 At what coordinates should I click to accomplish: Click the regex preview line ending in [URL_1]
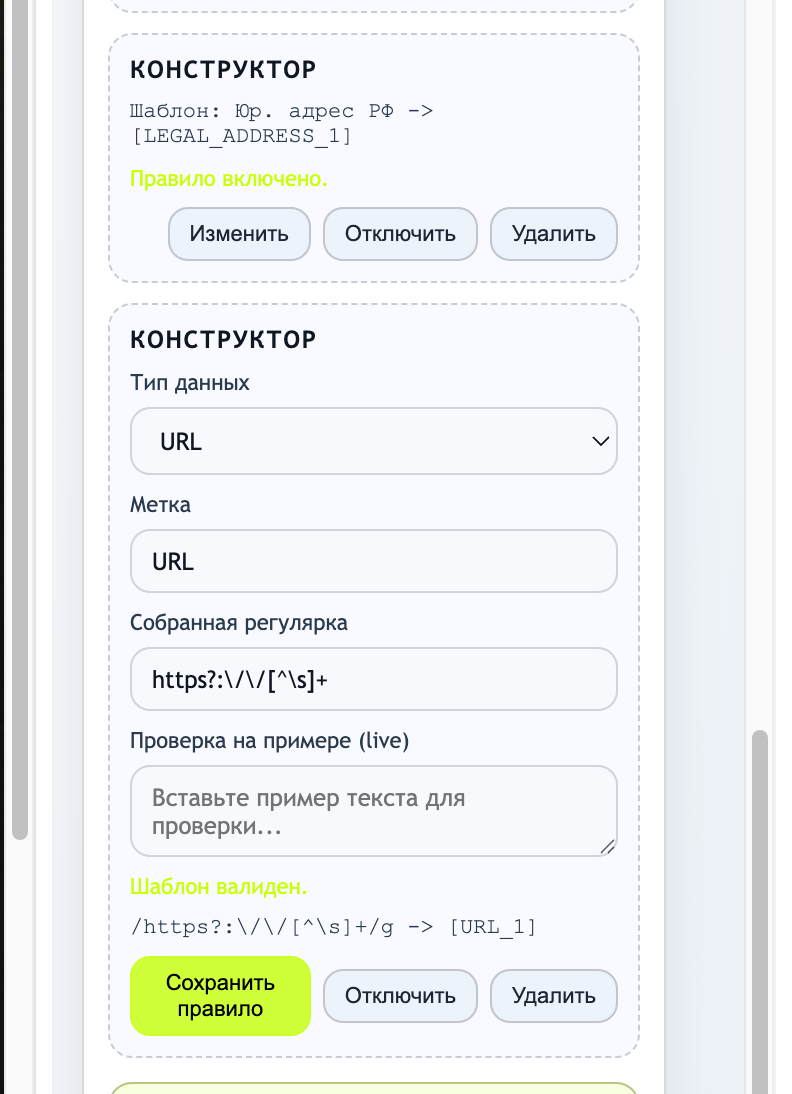(333, 927)
